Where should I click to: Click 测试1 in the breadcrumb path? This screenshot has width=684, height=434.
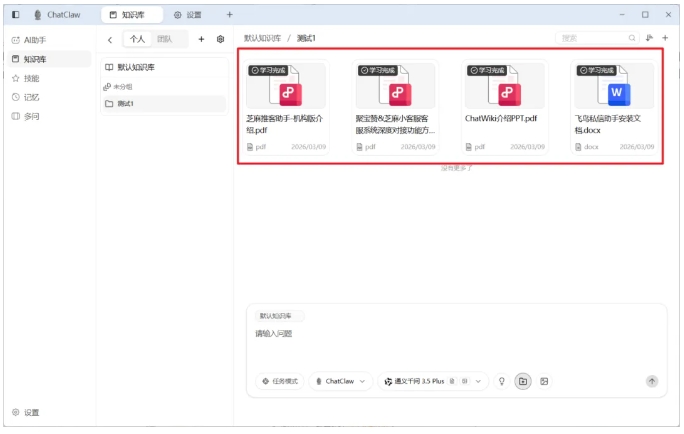pyautogui.click(x=306, y=38)
